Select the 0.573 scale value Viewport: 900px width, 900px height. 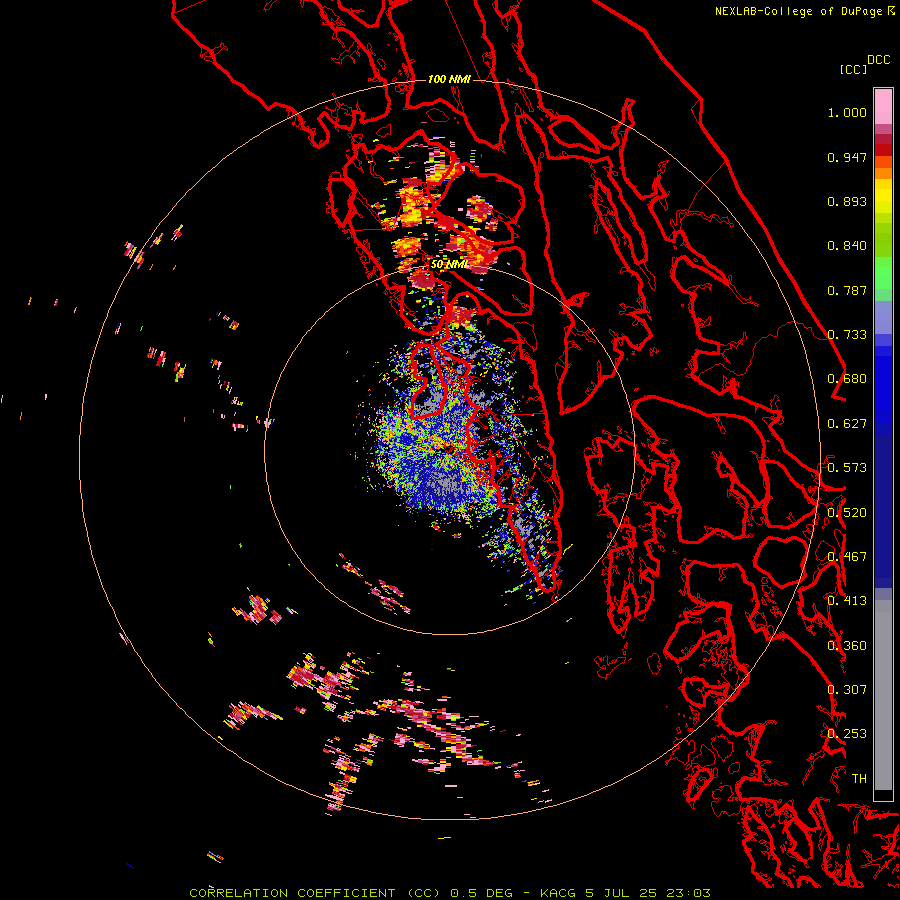847,468
